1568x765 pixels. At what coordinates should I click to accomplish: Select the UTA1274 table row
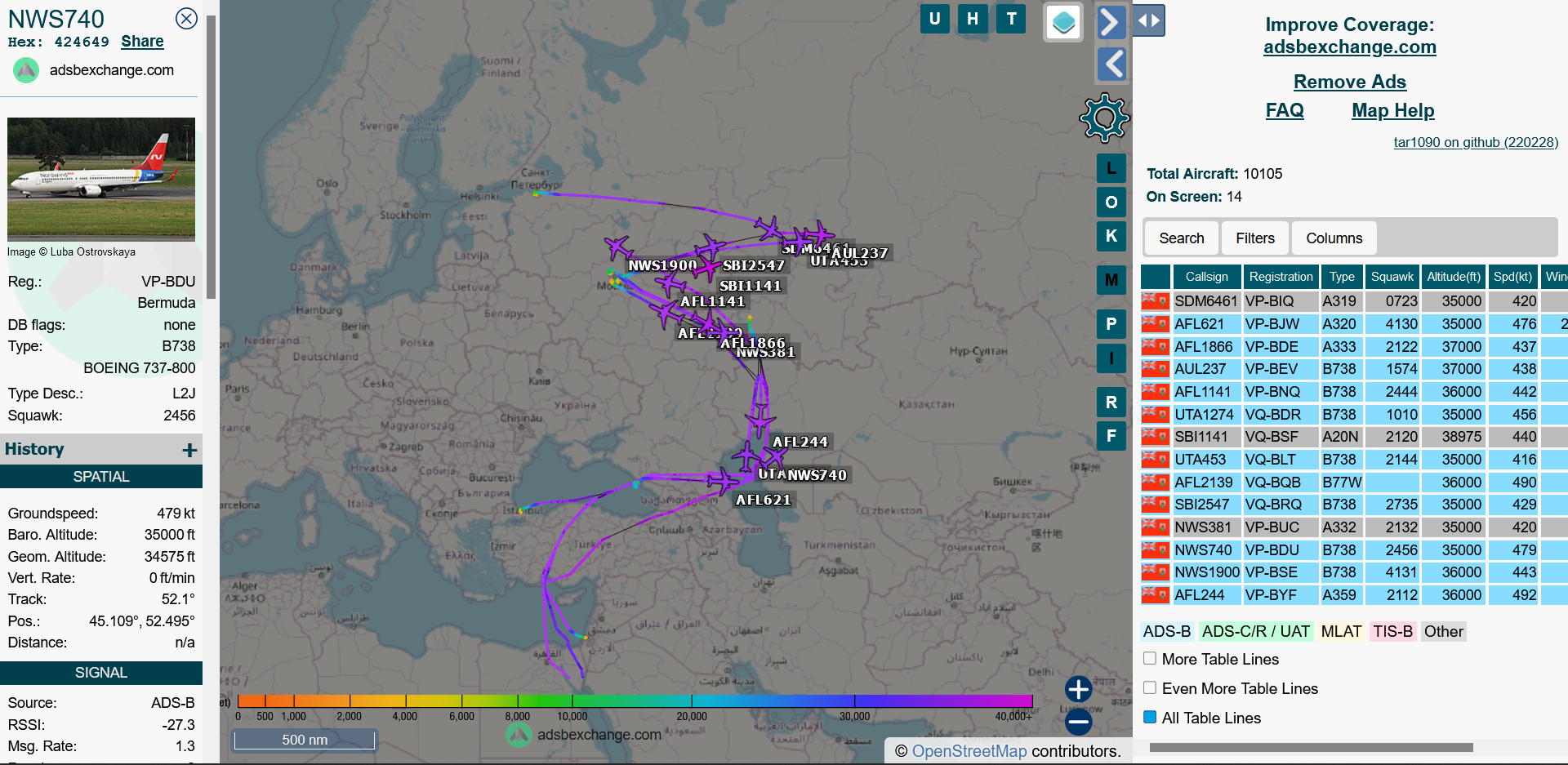1354,415
